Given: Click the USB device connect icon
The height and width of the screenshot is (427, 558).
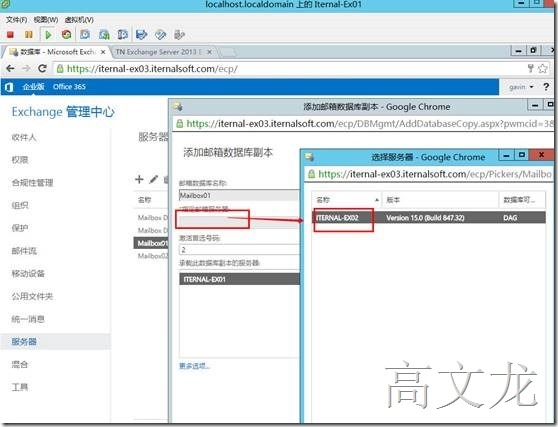Looking at the screenshot, I should click(179, 35).
